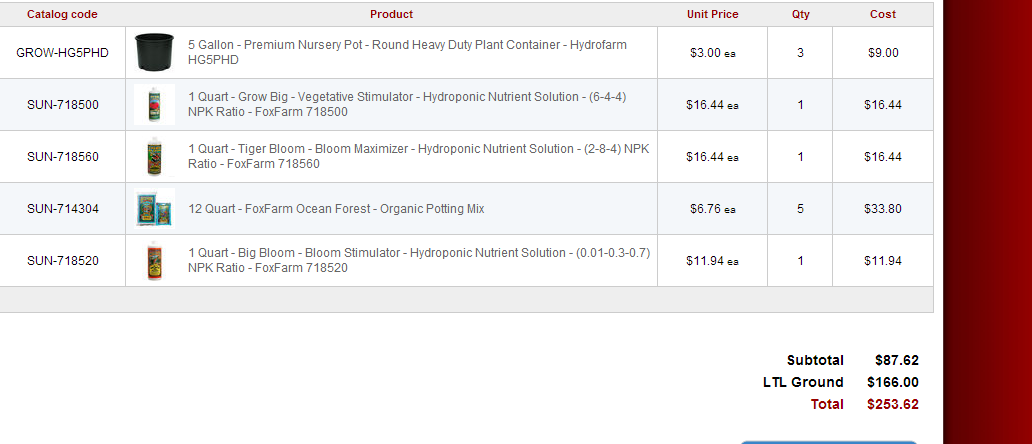
Task: Click catalog code GROW-HG5PHD
Action: pos(63,53)
